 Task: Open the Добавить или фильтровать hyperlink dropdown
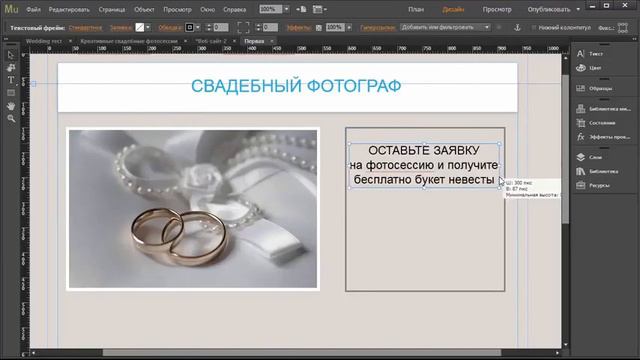445,27
